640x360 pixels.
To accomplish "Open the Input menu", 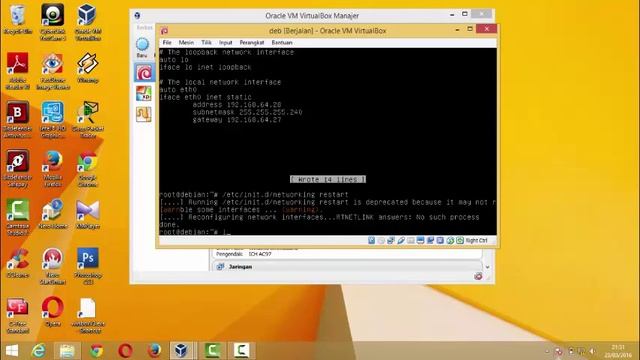I will pos(225,42).
